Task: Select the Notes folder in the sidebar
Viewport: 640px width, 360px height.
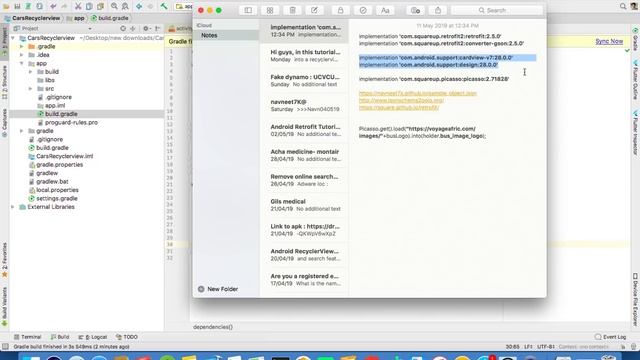Action: pos(227,36)
